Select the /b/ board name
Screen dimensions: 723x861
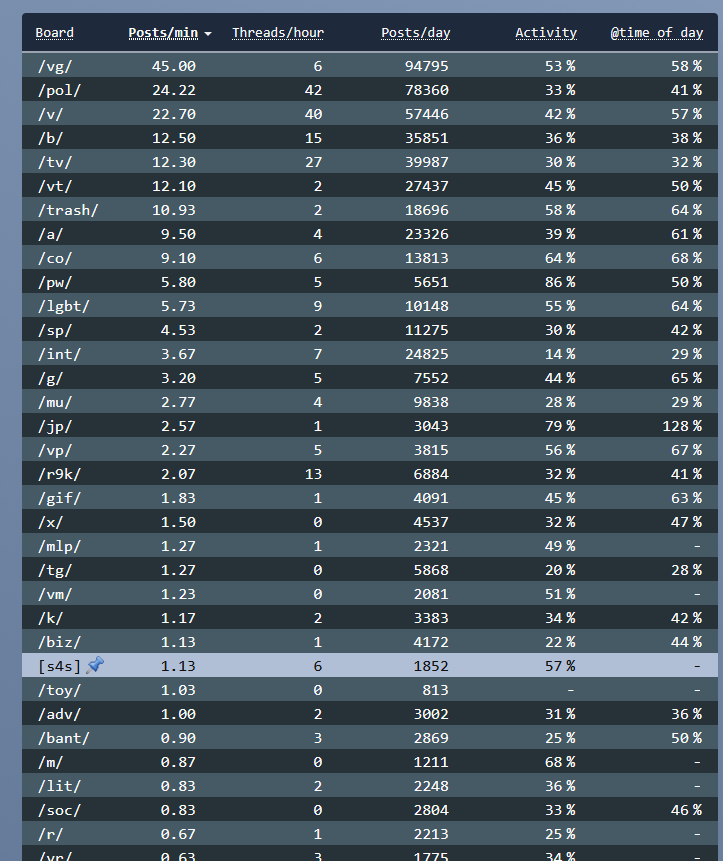51,138
